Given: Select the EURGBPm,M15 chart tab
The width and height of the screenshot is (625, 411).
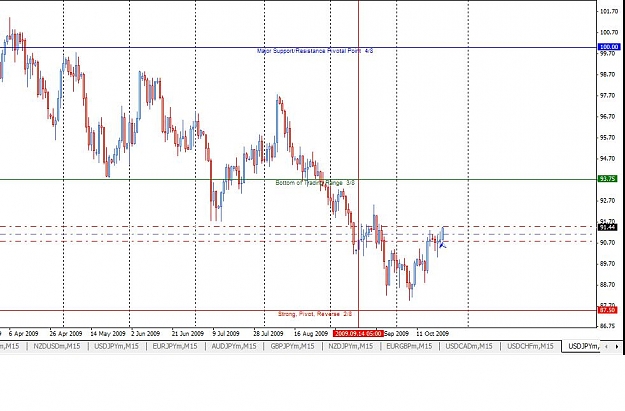Looking at the screenshot, I should tap(409, 346).
